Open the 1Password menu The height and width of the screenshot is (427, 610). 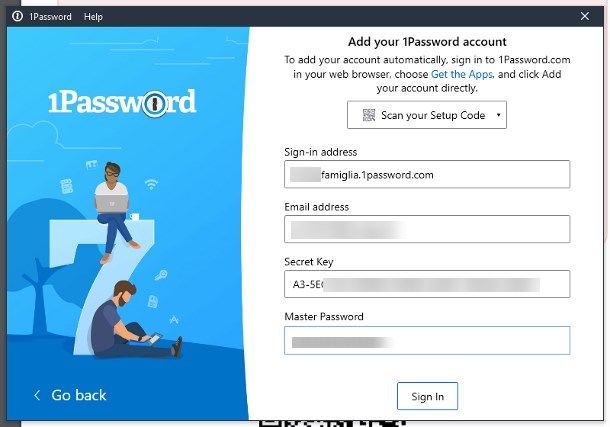pos(51,17)
